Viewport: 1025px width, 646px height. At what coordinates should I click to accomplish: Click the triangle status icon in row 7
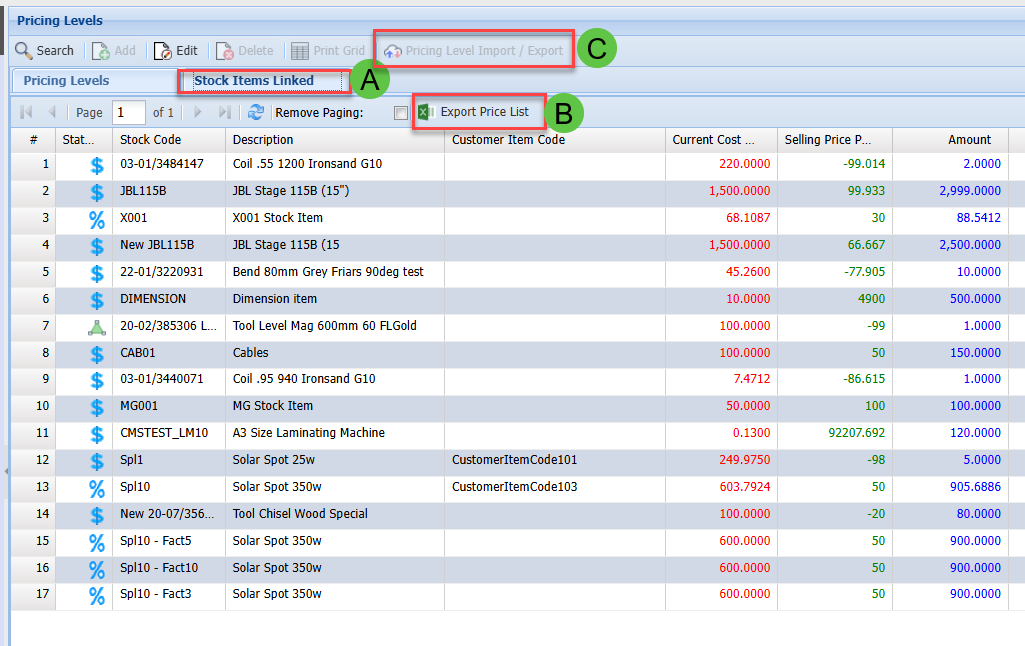click(x=97, y=326)
